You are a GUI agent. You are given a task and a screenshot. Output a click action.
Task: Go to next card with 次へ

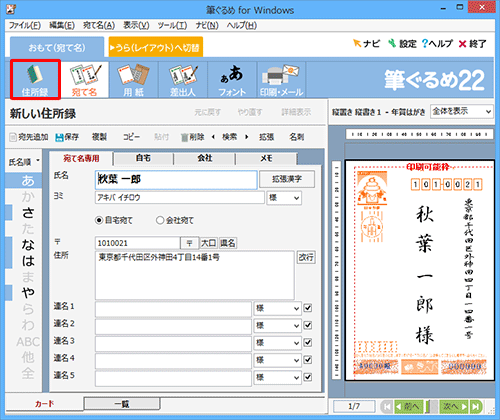tap(455, 406)
